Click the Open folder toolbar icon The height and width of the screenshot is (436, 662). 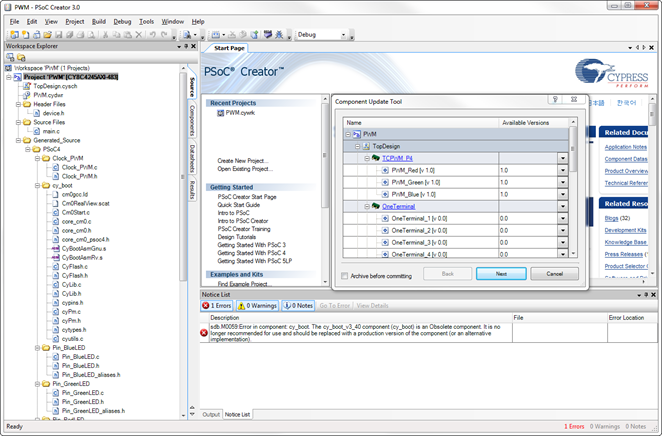tap(47, 35)
